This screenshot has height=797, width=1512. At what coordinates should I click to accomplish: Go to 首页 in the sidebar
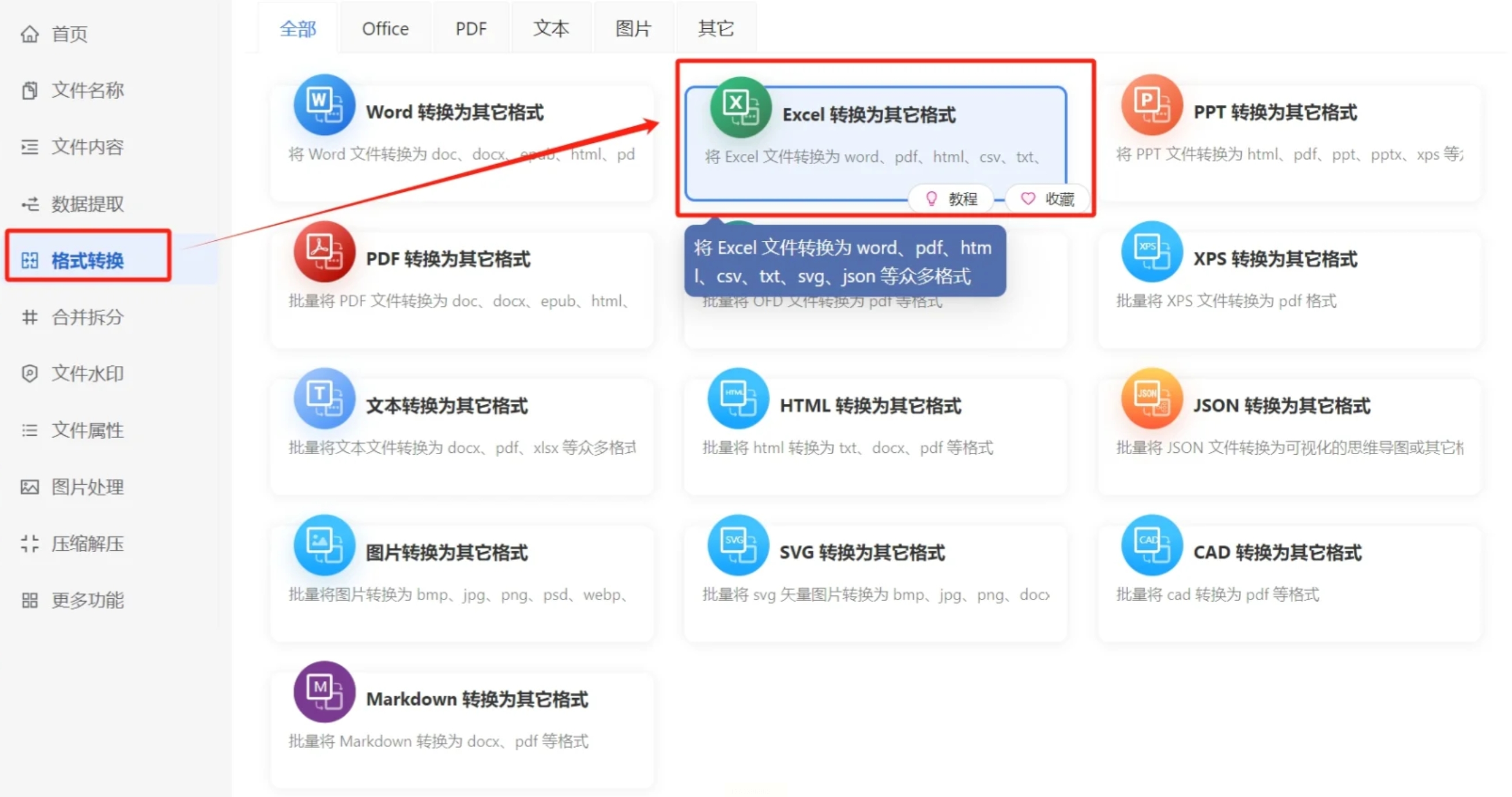[x=69, y=34]
